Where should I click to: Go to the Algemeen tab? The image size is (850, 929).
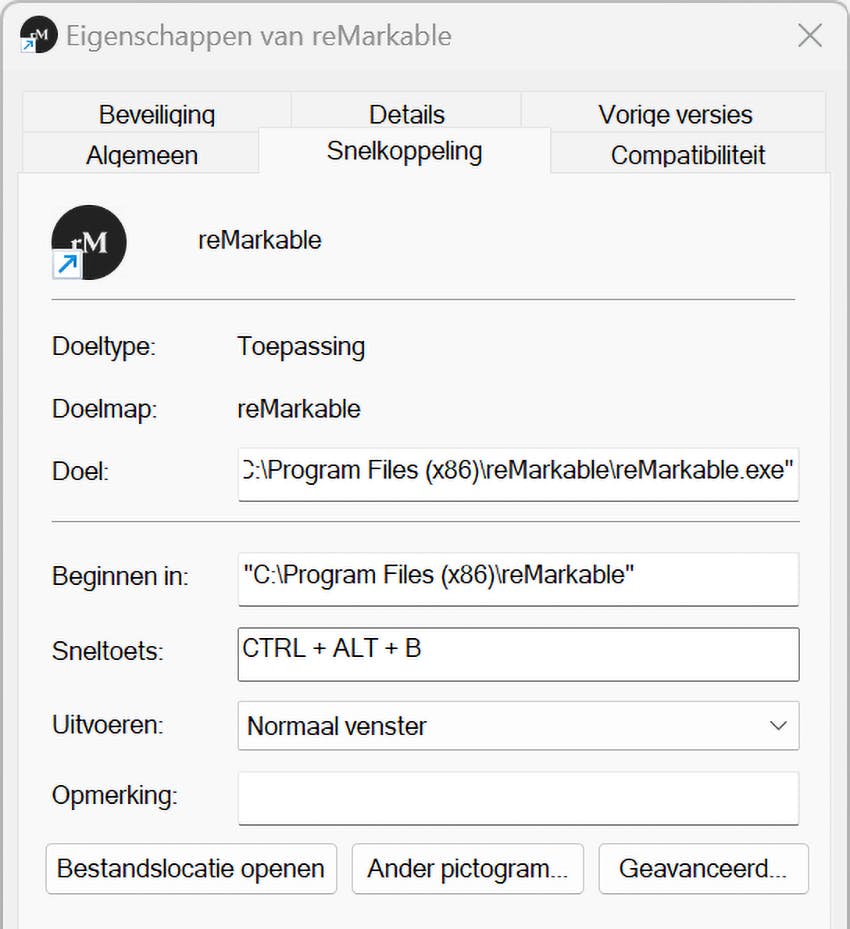tap(142, 155)
